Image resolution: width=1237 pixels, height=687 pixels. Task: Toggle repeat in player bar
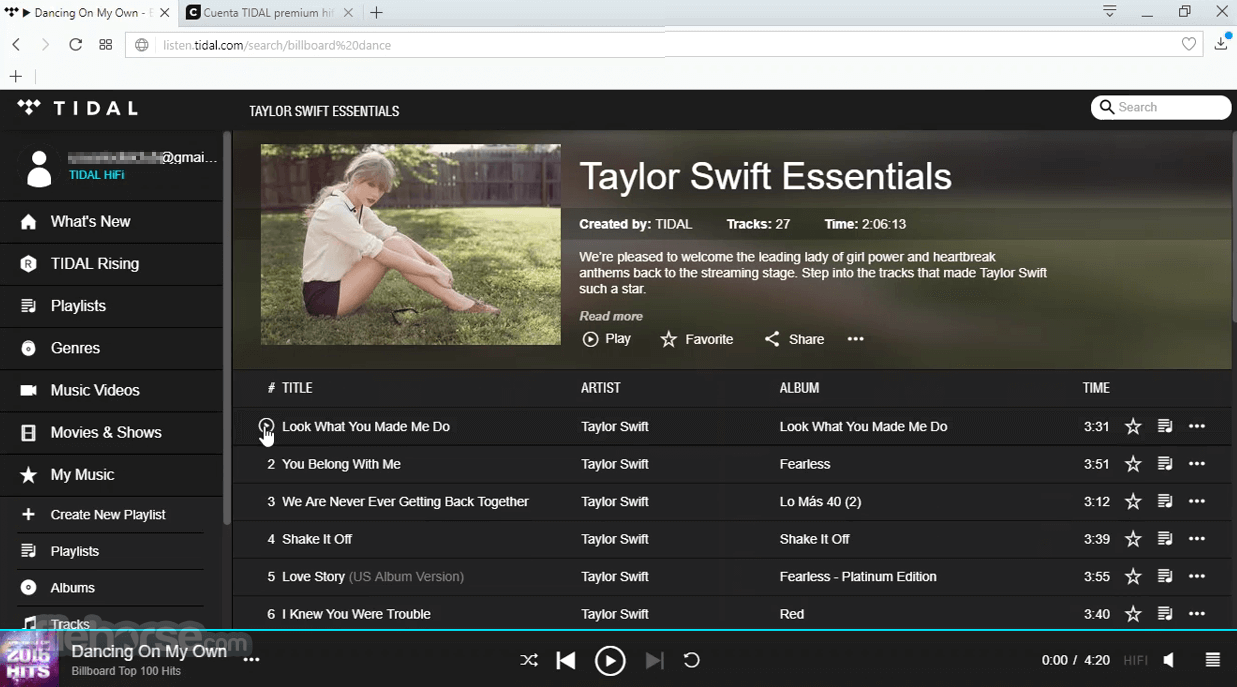(691, 660)
